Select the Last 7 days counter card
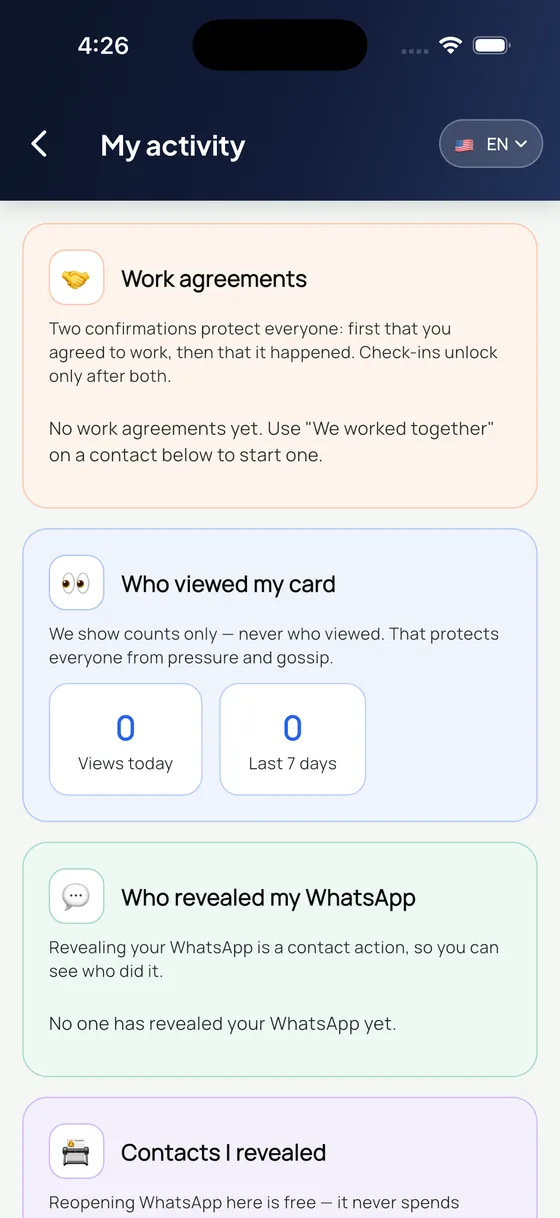This screenshot has width=560, height=1218. click(293, 739)
